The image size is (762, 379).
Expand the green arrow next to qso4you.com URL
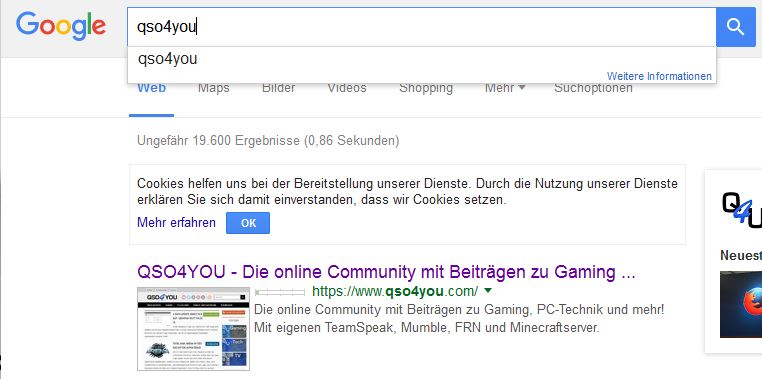click(488, 291)
